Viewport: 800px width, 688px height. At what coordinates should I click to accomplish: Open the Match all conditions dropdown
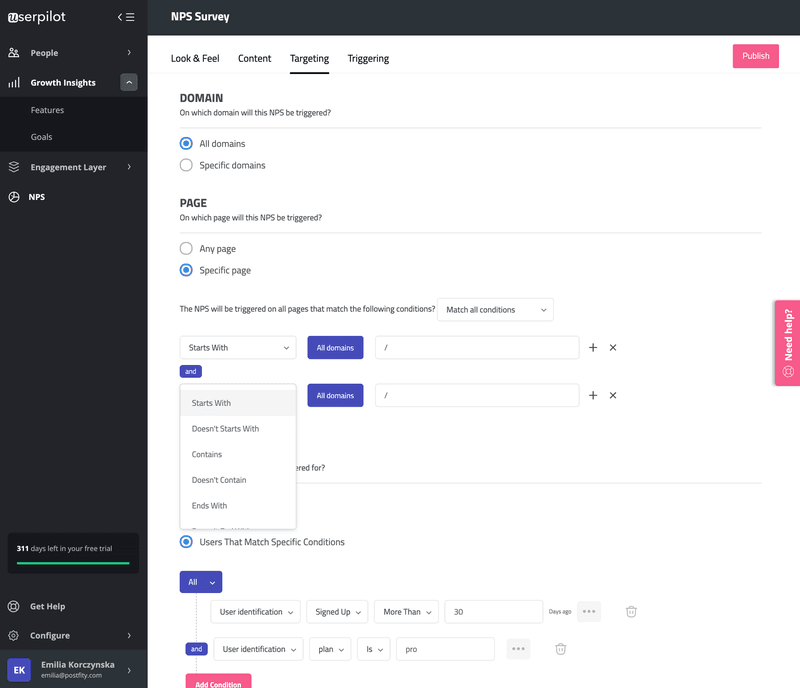click(x=496, y=310)
